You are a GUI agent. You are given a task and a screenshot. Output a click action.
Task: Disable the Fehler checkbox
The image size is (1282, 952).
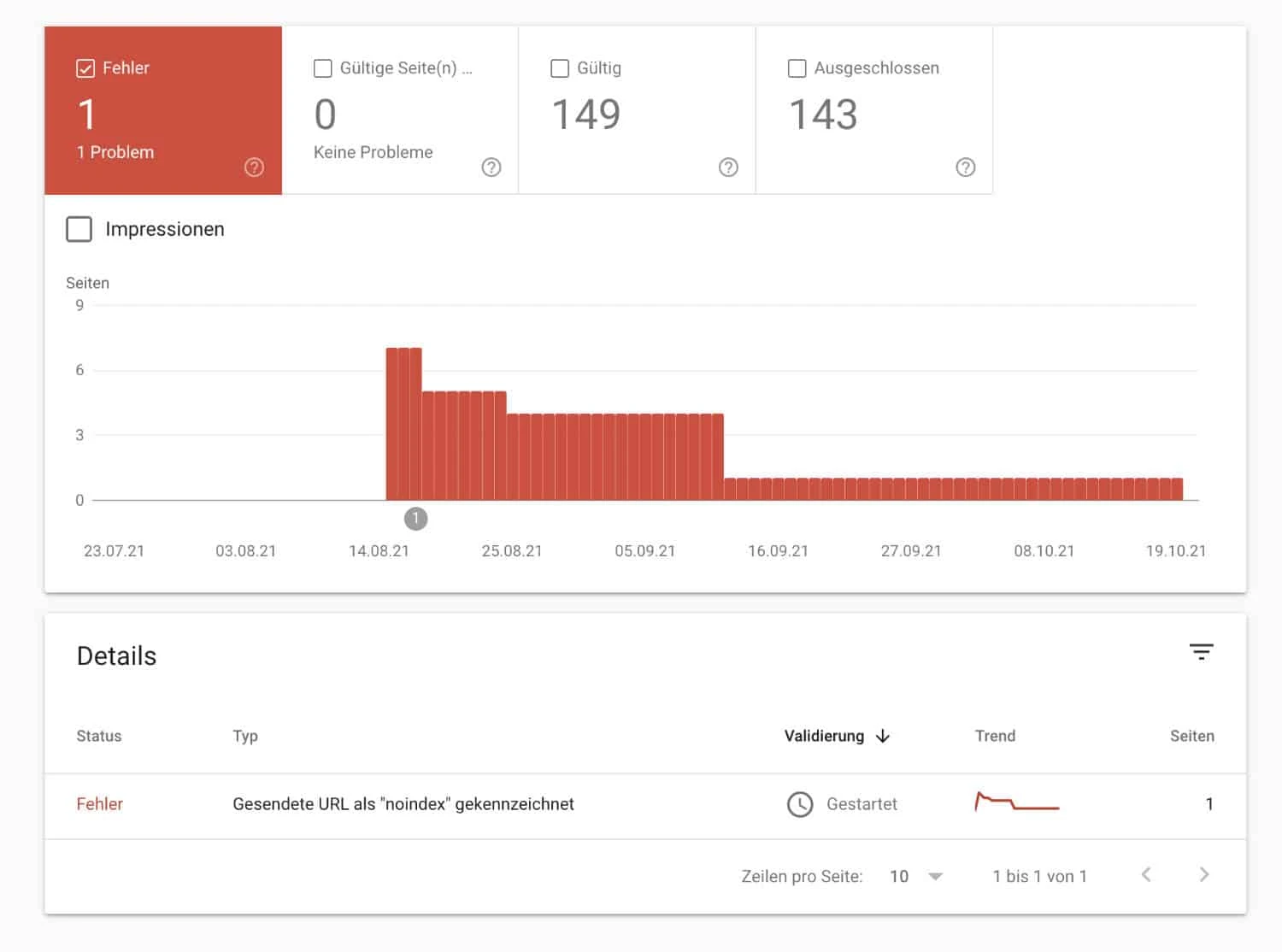tap(85, 68)
